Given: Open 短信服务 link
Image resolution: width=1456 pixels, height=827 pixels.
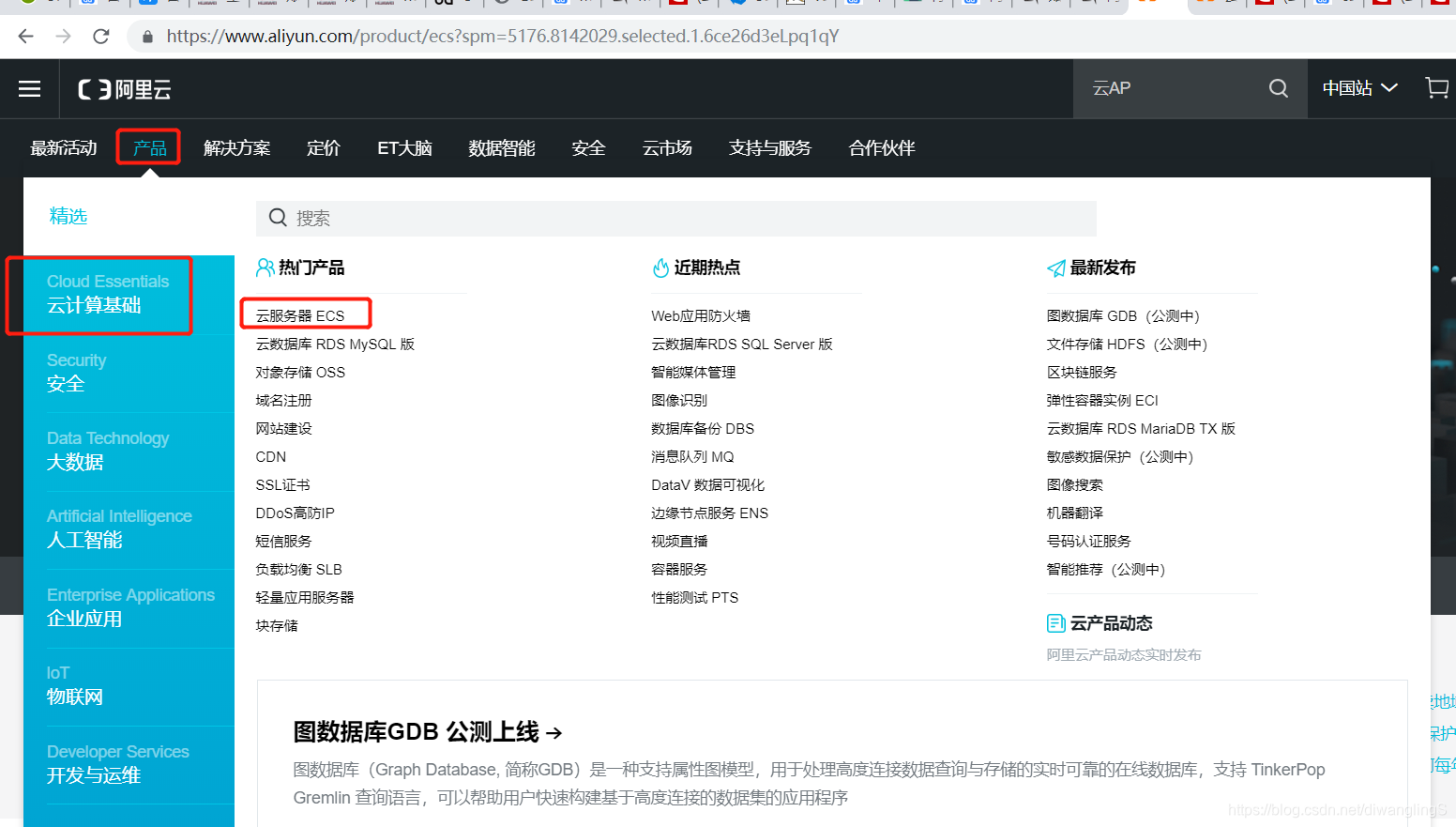Looking at the screenshot, I should [x=283, y=542].
